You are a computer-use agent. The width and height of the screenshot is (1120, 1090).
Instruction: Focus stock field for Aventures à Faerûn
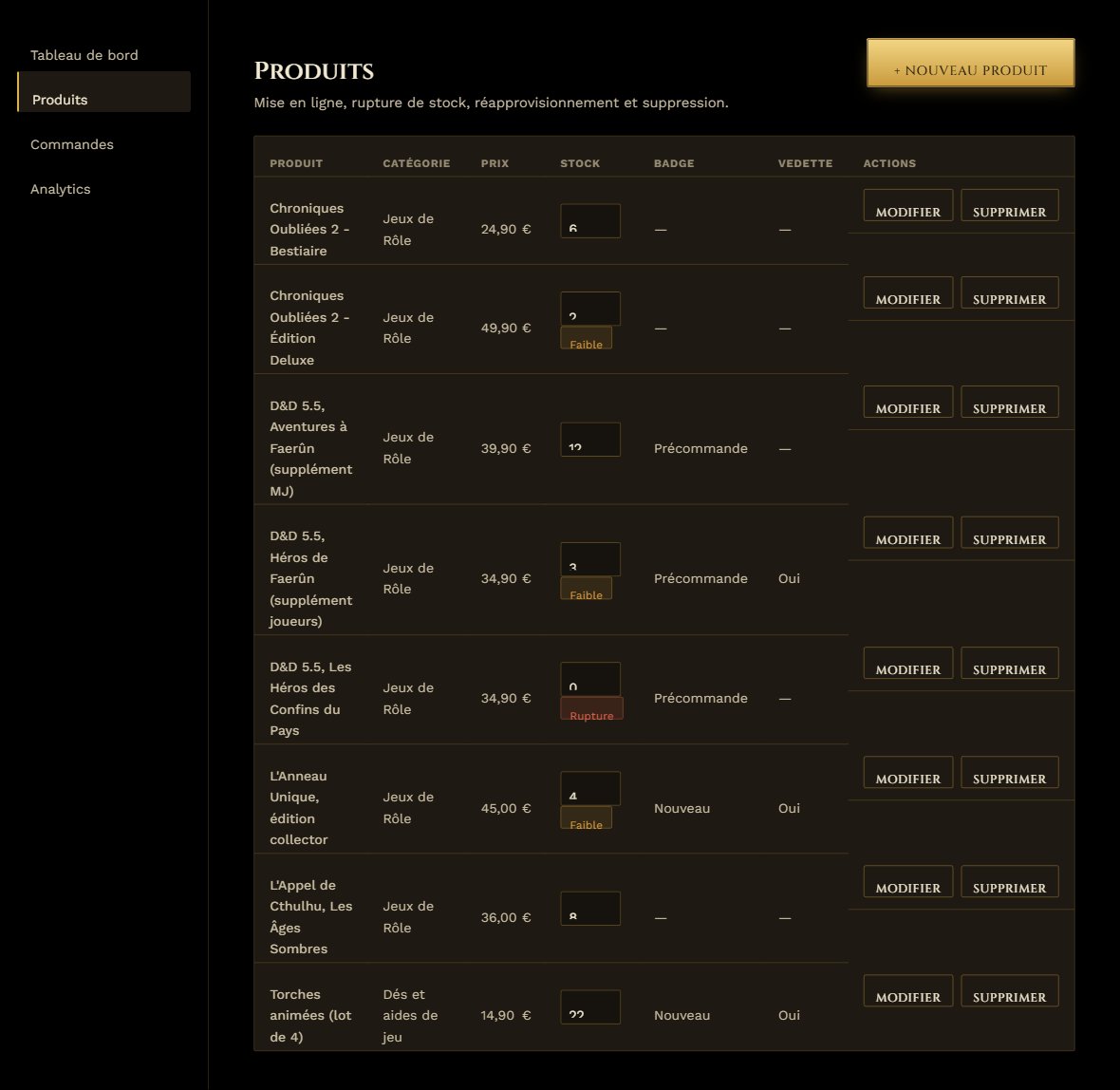(x=590, y=440)
